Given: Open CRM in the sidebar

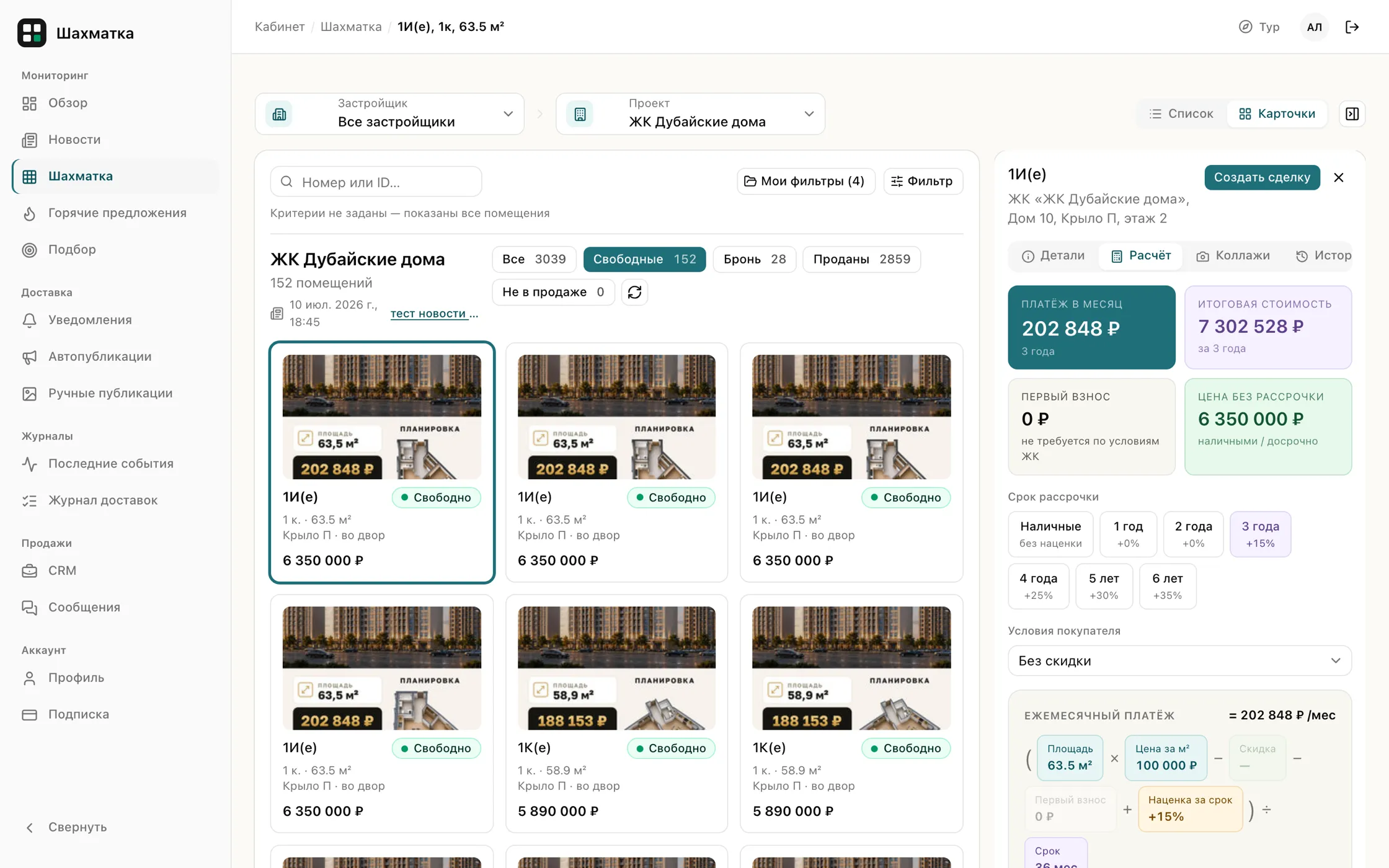Looking at the screenshot, I should pos(116,570).
